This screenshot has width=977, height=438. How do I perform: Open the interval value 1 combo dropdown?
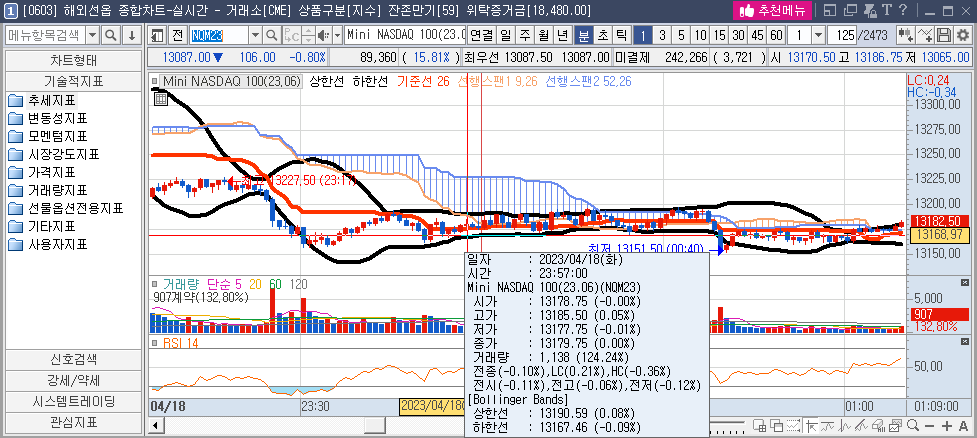click(818, 35)
